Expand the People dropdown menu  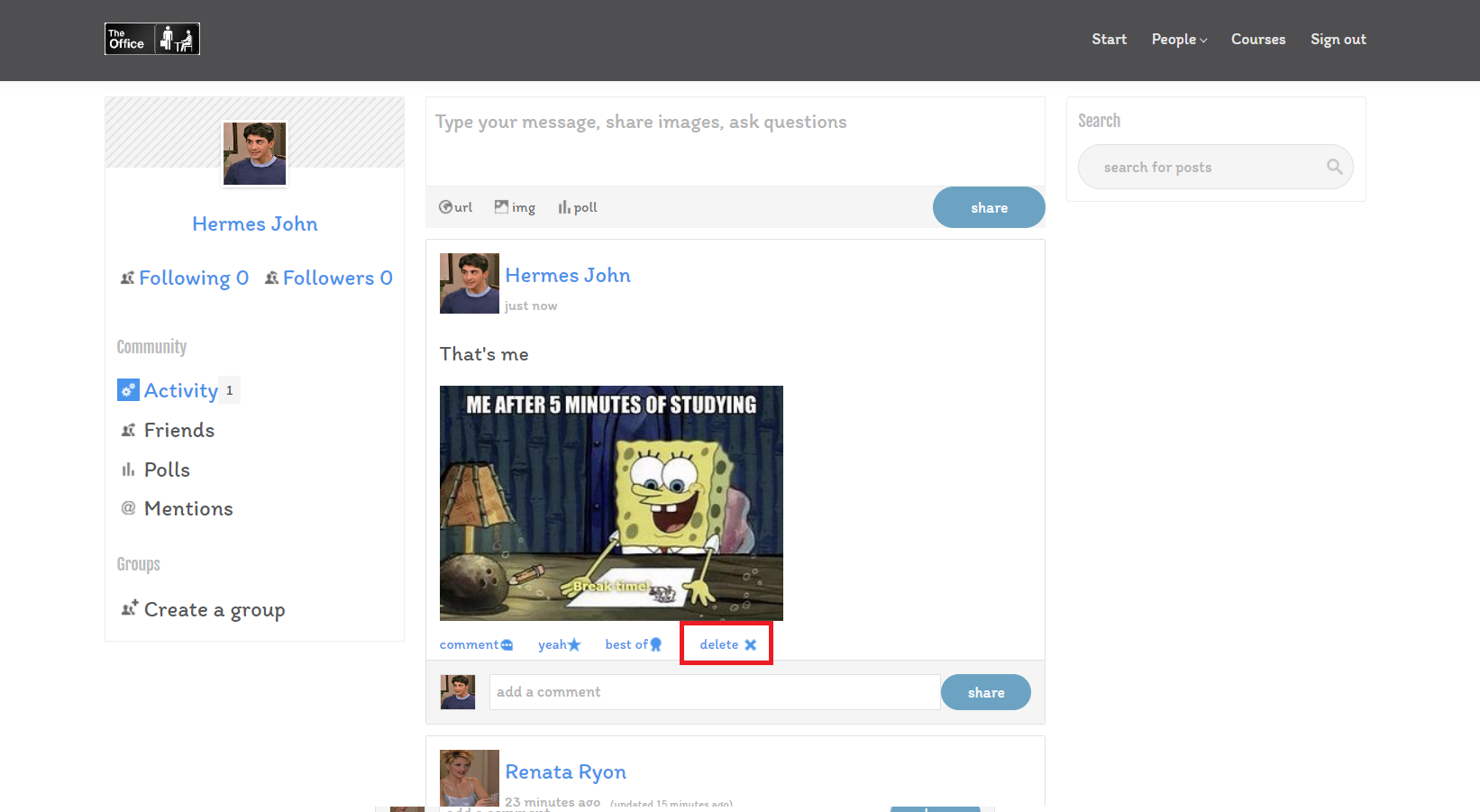pos(1179,40)
